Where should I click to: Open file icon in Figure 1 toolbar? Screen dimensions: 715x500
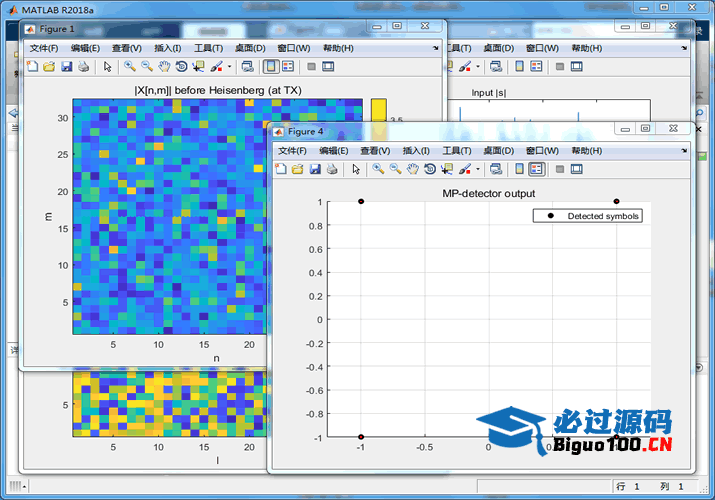coord(49,67)
